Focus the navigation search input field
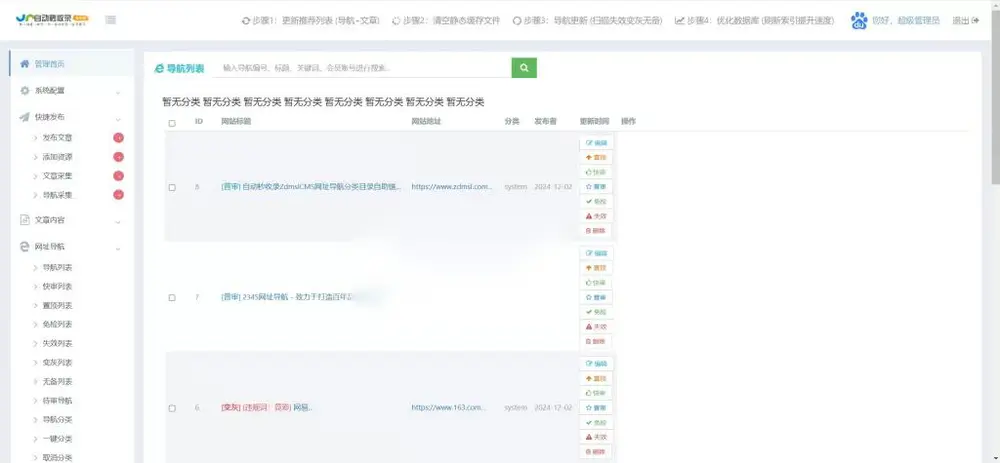1000x463 pixels. 362,68
